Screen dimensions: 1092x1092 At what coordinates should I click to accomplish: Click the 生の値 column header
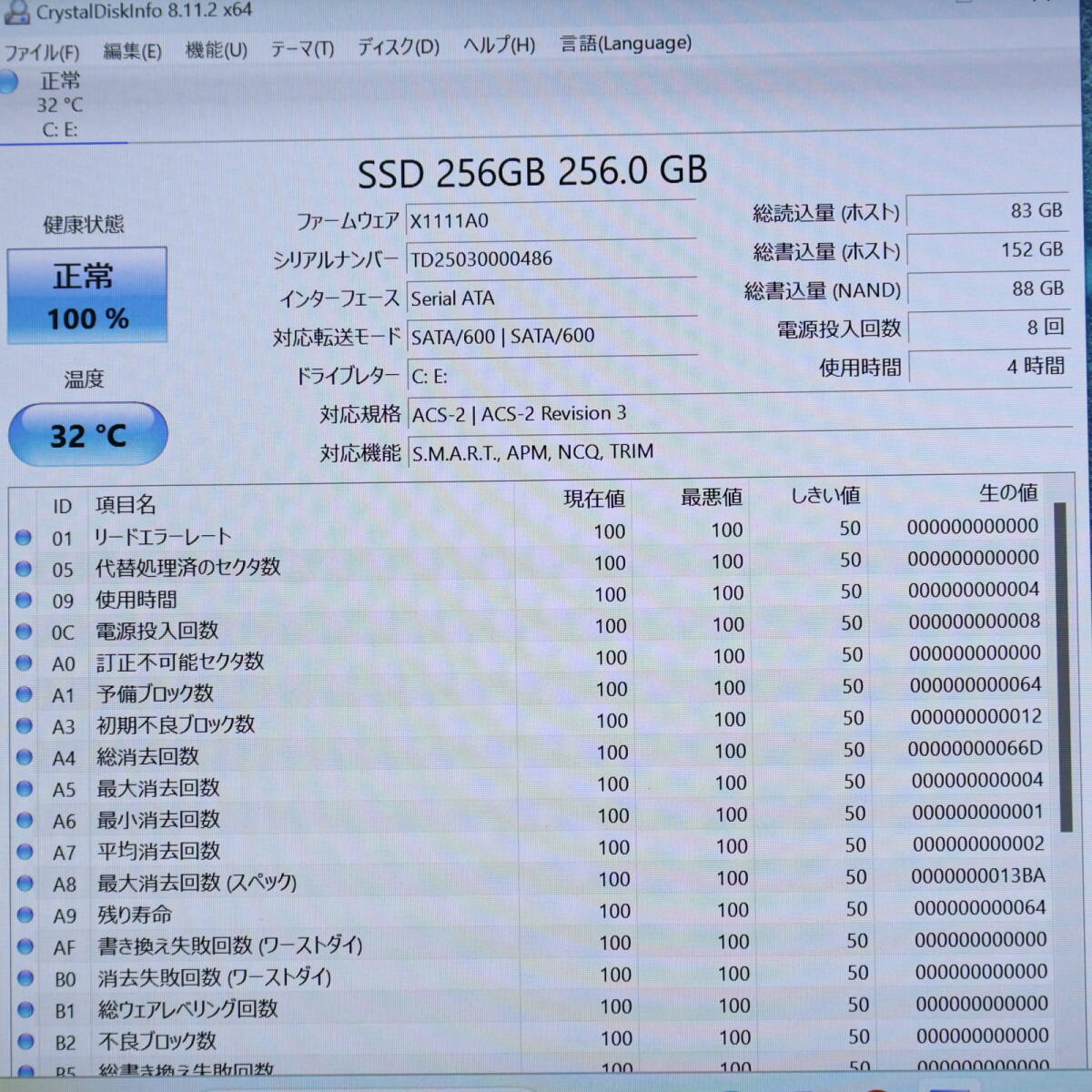click(x=1008, y=493)
